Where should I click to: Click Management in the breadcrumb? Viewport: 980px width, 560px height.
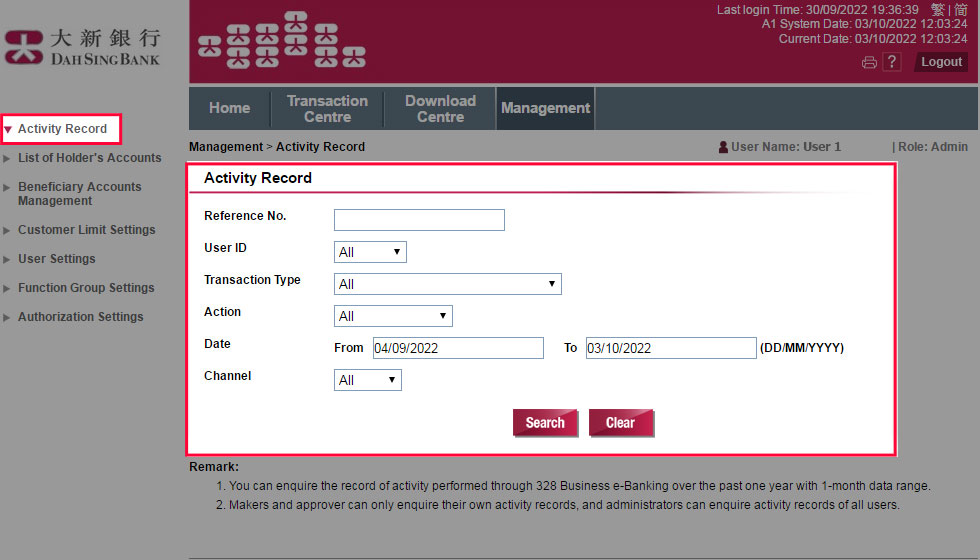pos(226,147)
